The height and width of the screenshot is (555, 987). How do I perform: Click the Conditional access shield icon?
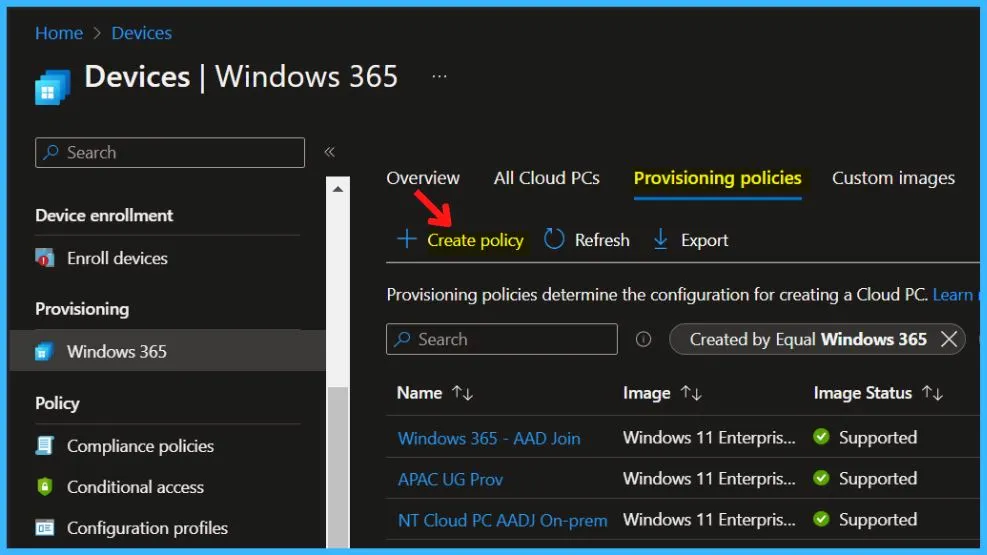[45, 486]
